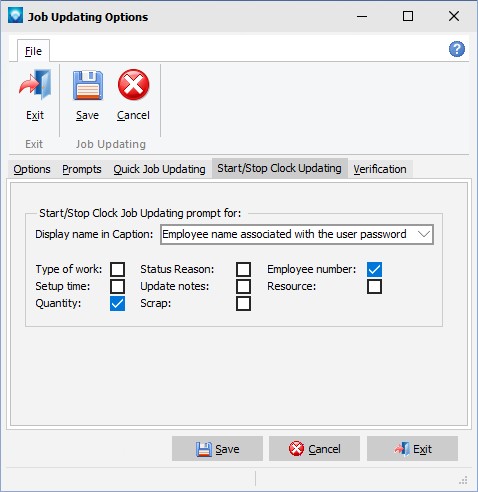The width and height of the screenshot is (478, 492).
Task: Click the window resize grip in status bar
Action: pos(463,480)
